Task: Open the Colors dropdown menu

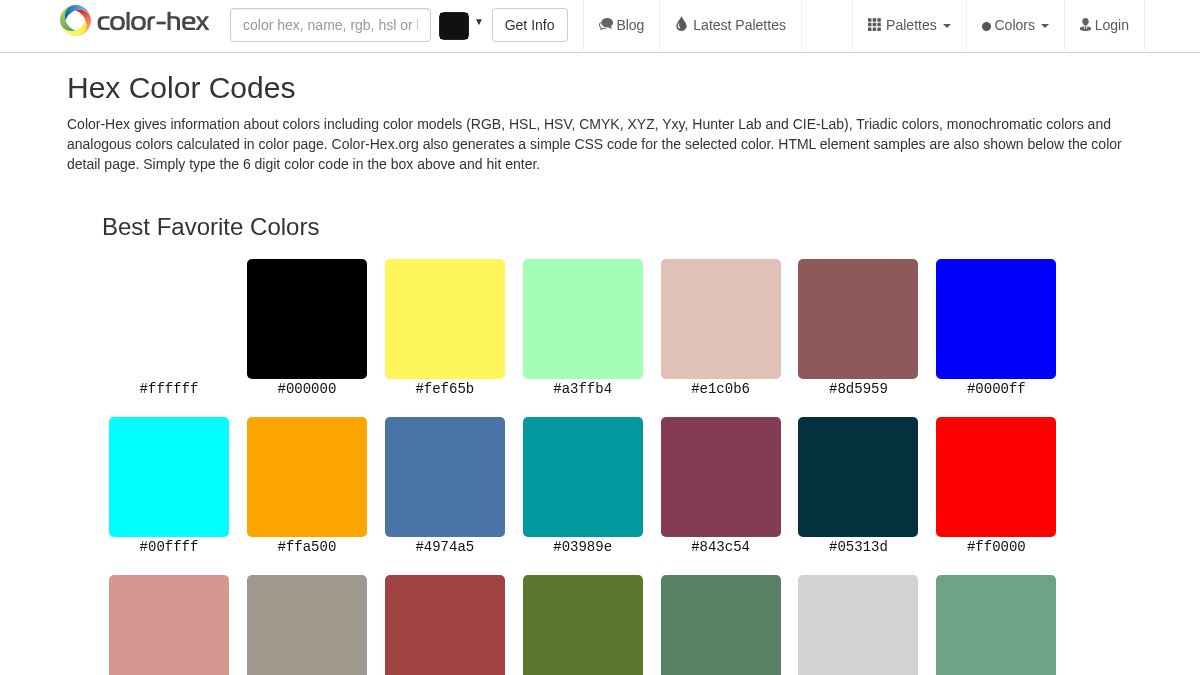Action: click(1015, 25)
